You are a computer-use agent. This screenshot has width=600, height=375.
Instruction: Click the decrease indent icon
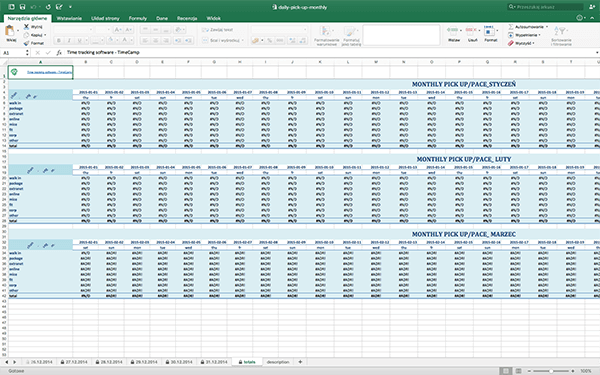pyautogui.click(x=178, y=40)
